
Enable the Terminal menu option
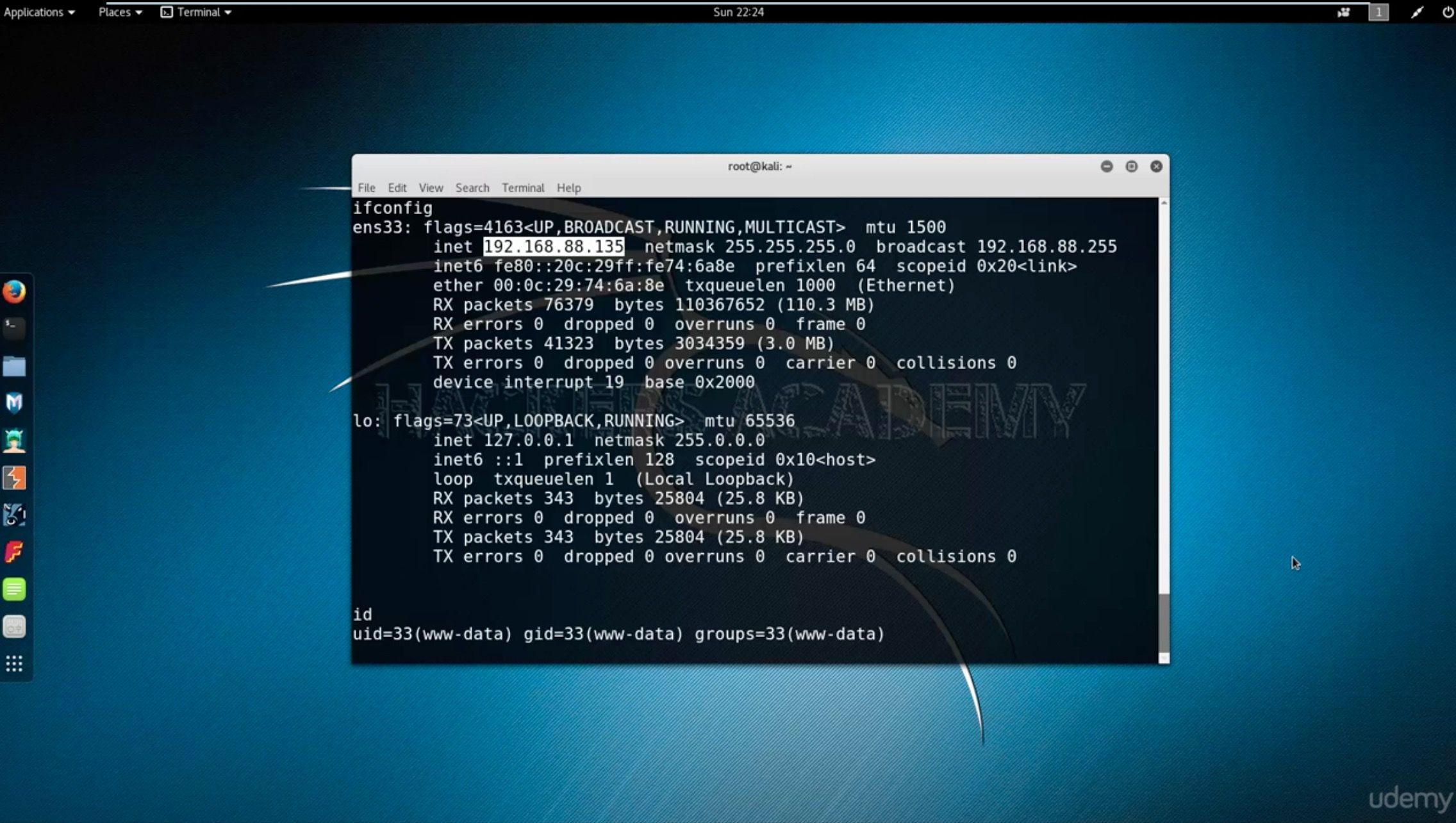[523, 187]
